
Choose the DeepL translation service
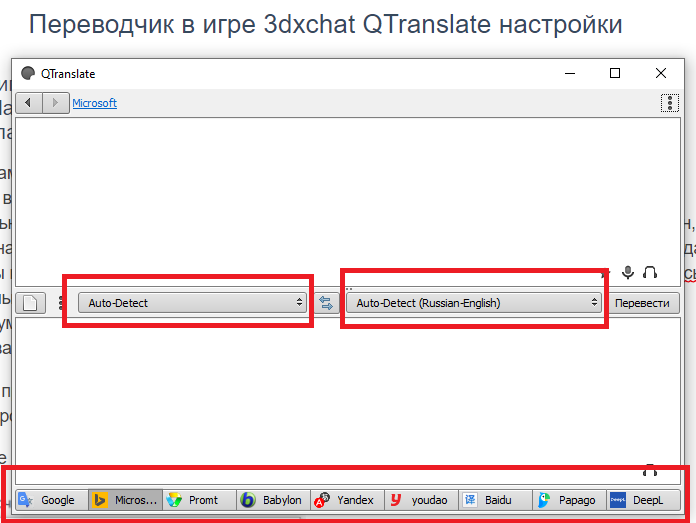point(643,500)
